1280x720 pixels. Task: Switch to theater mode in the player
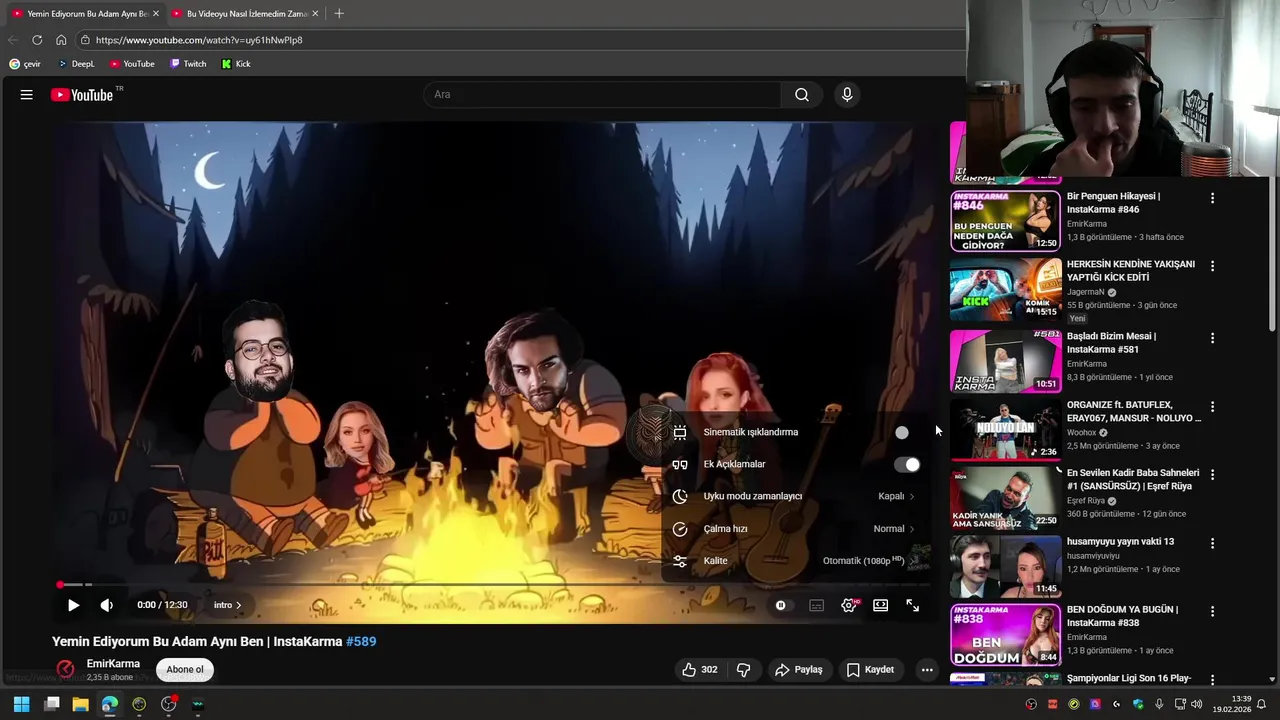pyautogui.click(x=881, y=605)
